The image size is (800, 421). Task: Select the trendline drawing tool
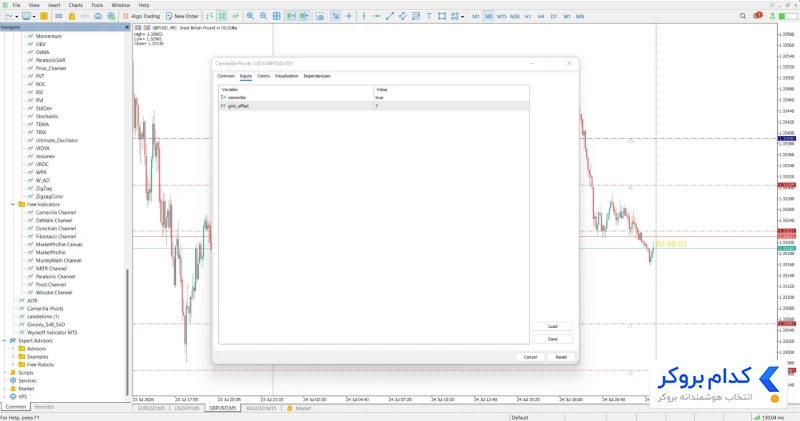[390, 16]
